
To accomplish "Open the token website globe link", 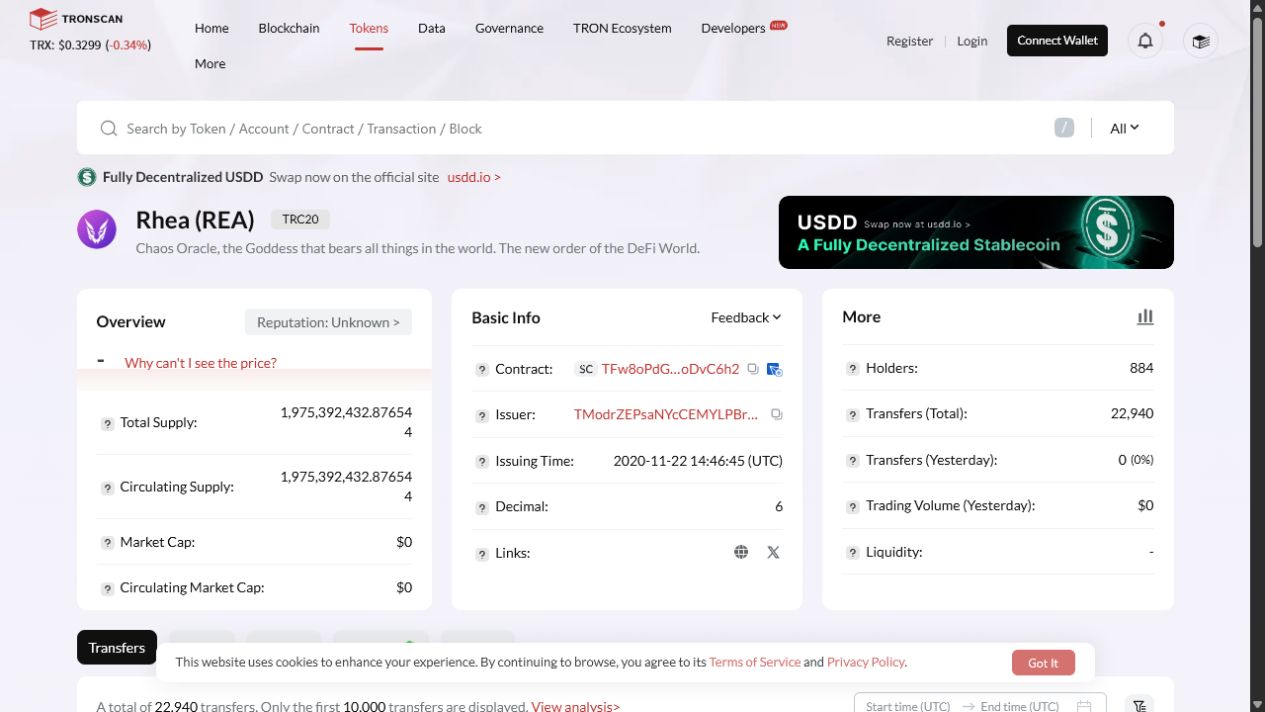I will 741,552.
